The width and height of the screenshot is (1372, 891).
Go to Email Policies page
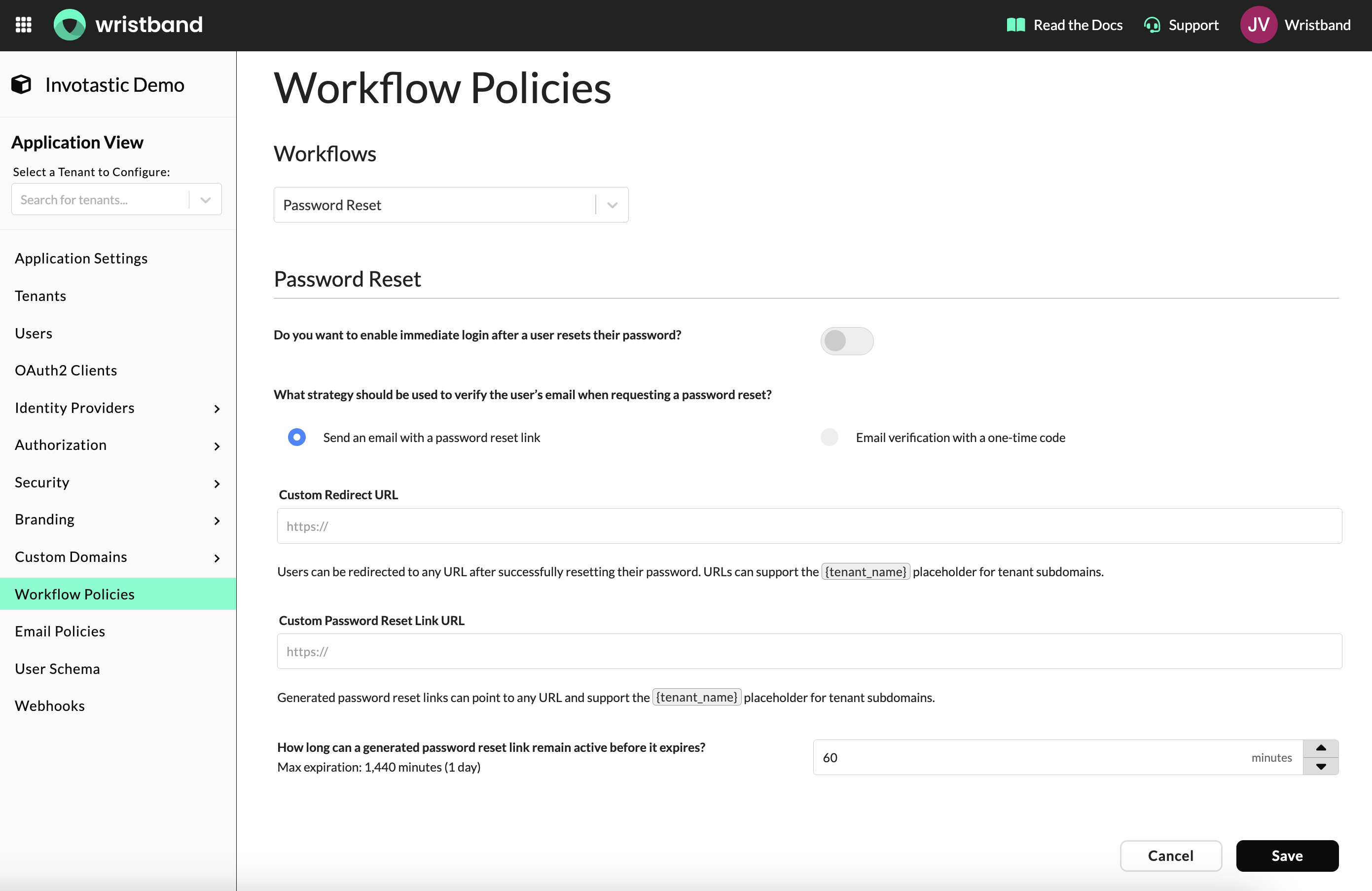[x=60, y=631]
